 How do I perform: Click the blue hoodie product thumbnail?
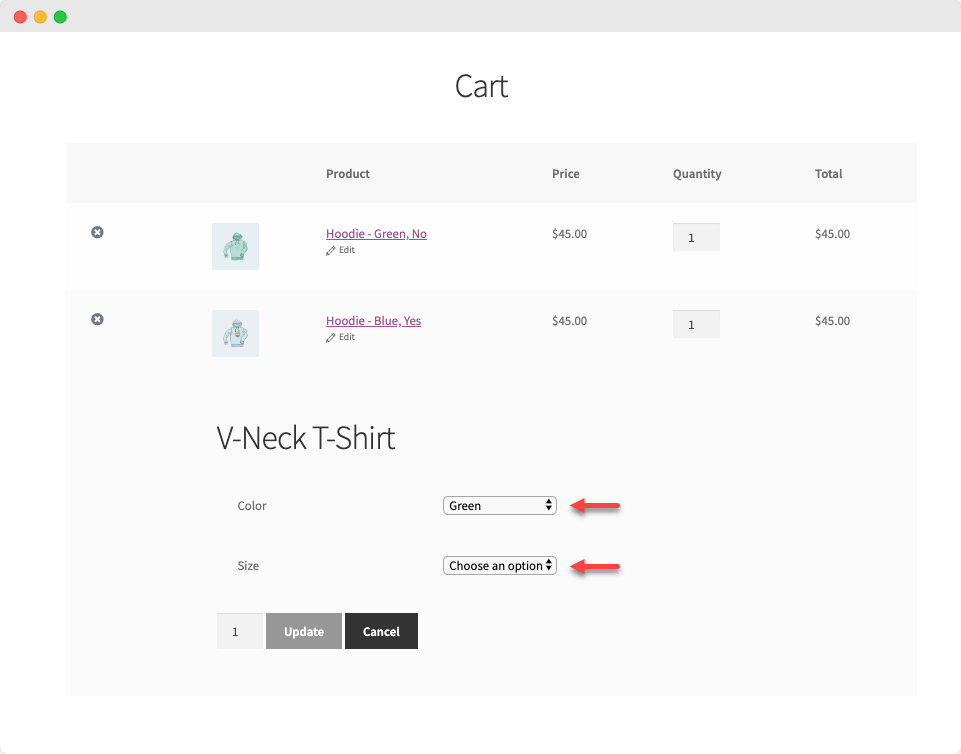tap(235, 333)
